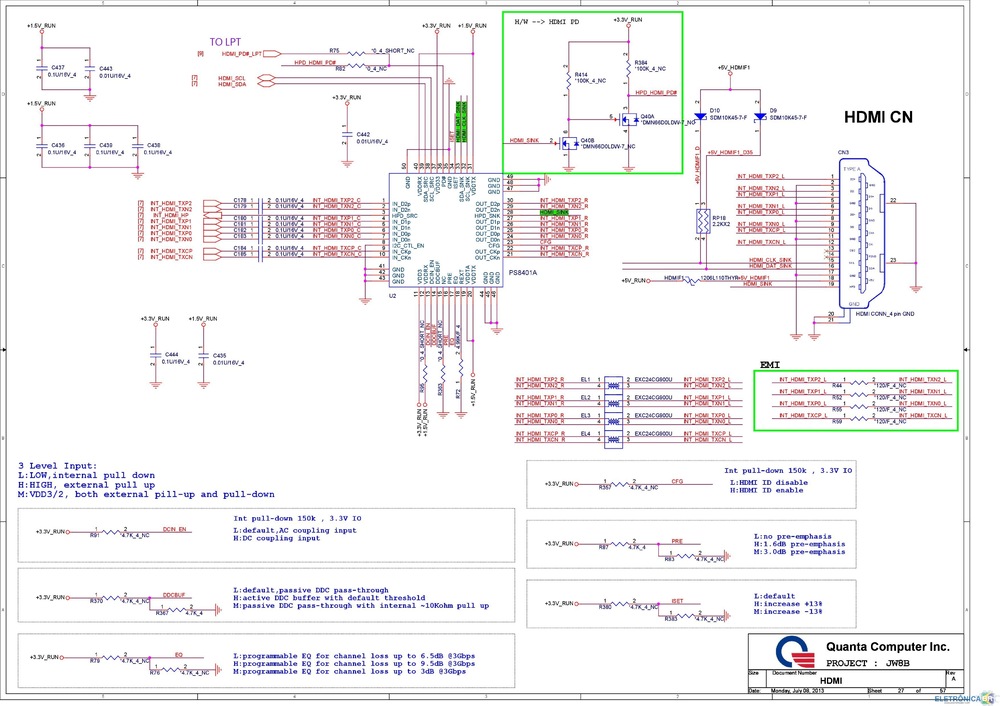Select the Q40B MOSFET symbol
This screenshot has height=706, width=1000.
tap(568, 144)
